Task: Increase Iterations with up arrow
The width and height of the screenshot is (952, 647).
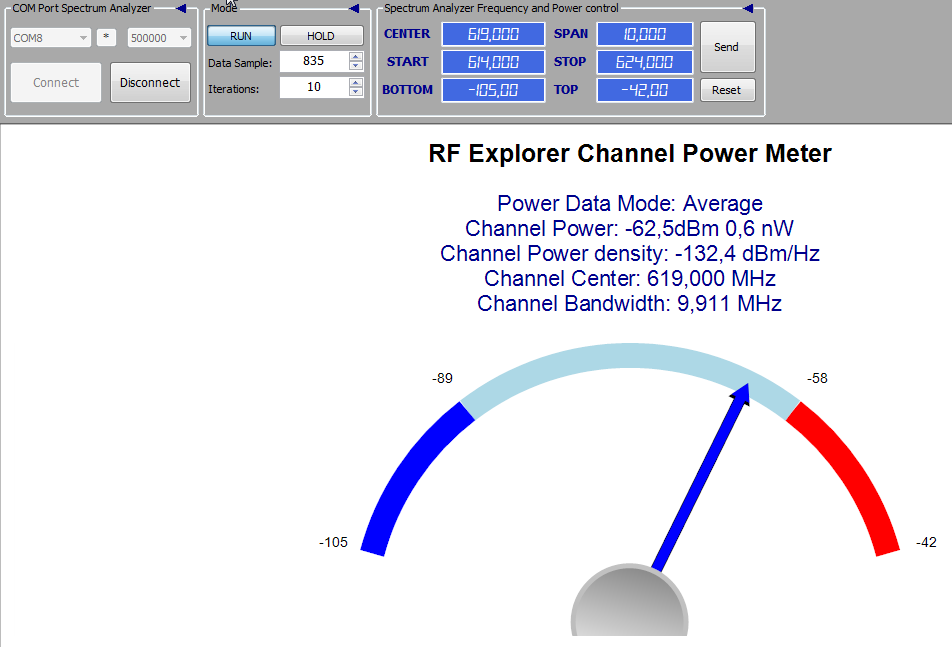Action: coord(356,82)
